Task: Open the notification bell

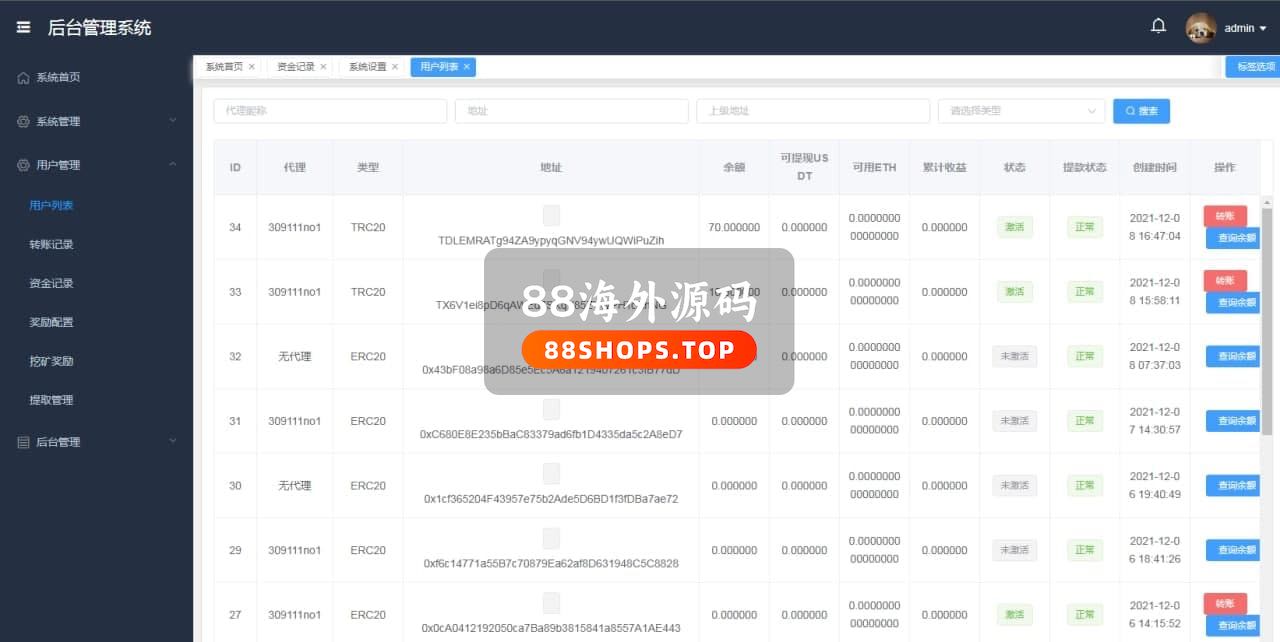Action: [x=1158, y=27]
